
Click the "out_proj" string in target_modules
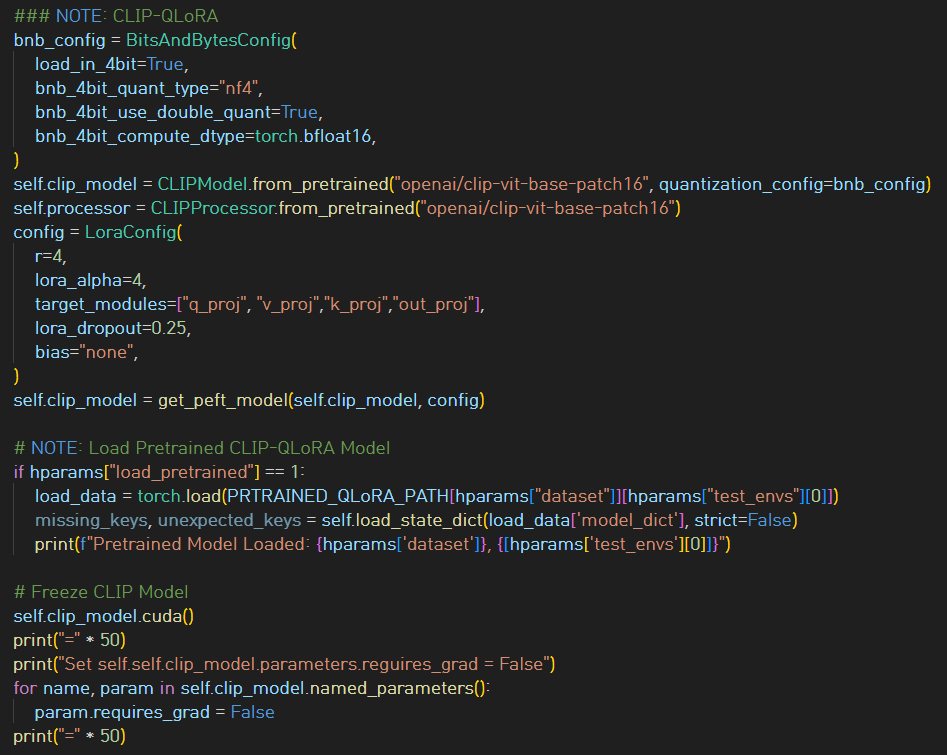pyautogui.click(x=434, y=304)
